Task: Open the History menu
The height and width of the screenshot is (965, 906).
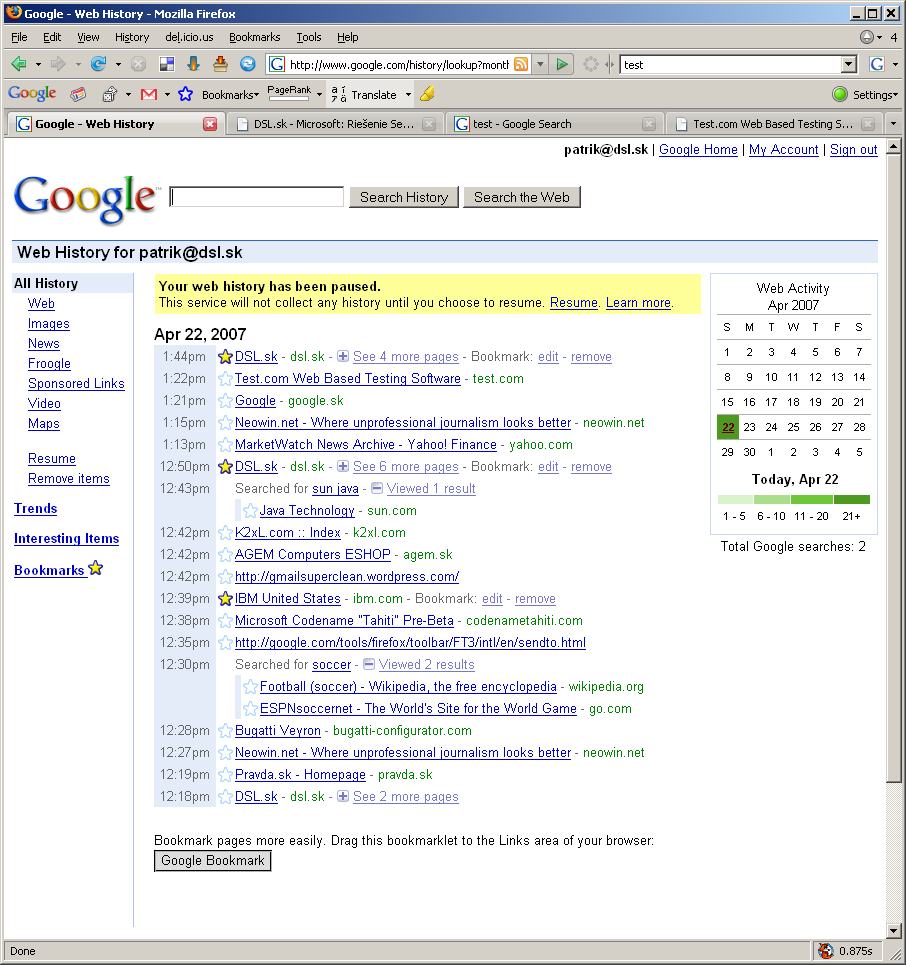Action: pos(132,37)
